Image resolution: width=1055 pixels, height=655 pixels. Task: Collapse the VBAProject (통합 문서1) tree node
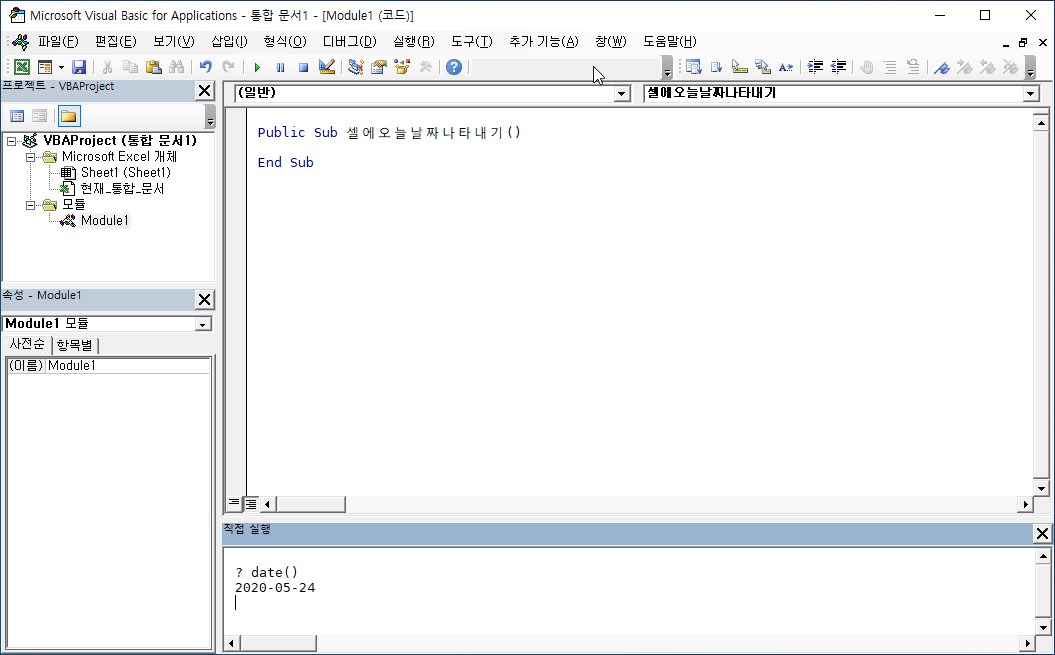[x=12, y=141]
